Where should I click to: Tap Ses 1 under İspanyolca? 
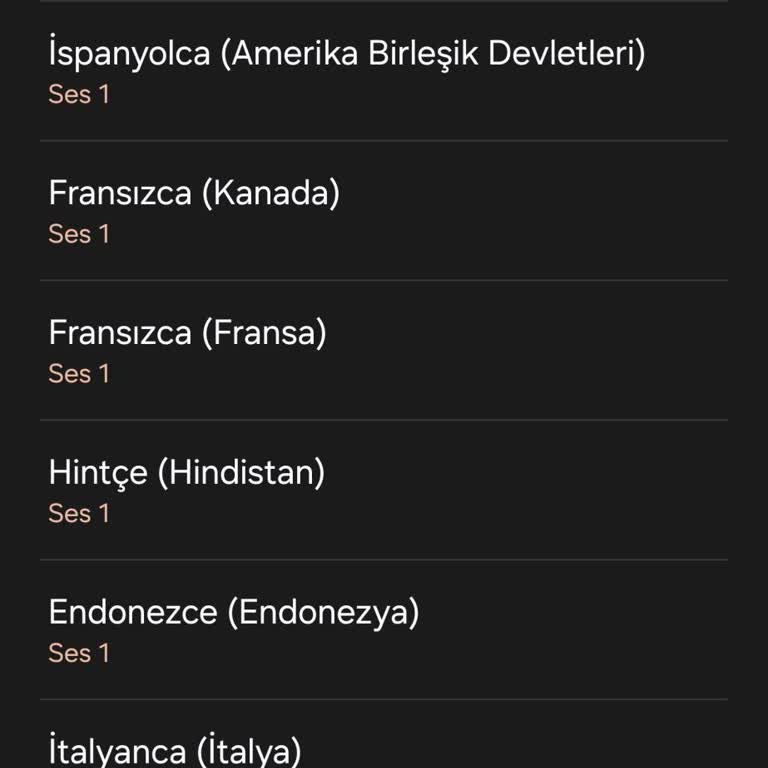click(x=79, y=94)
